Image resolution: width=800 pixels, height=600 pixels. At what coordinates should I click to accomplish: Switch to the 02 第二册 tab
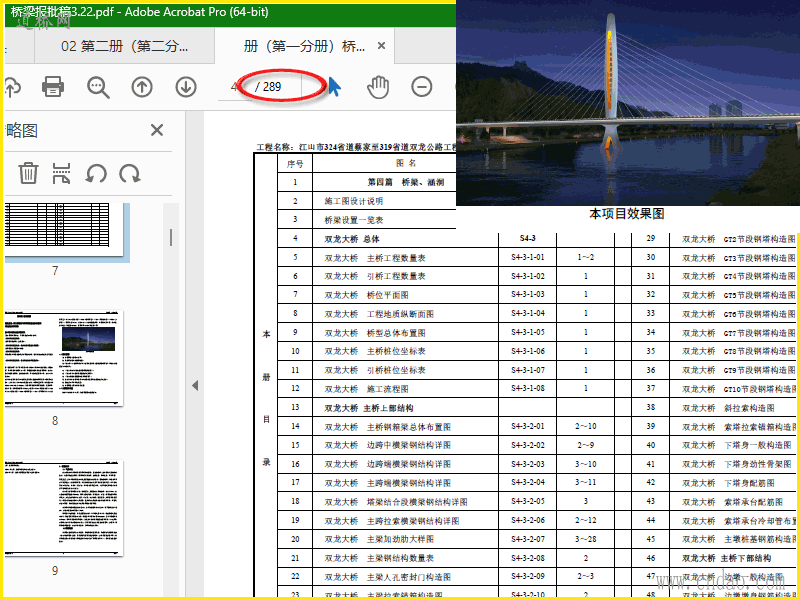click(x=124, y=46)
